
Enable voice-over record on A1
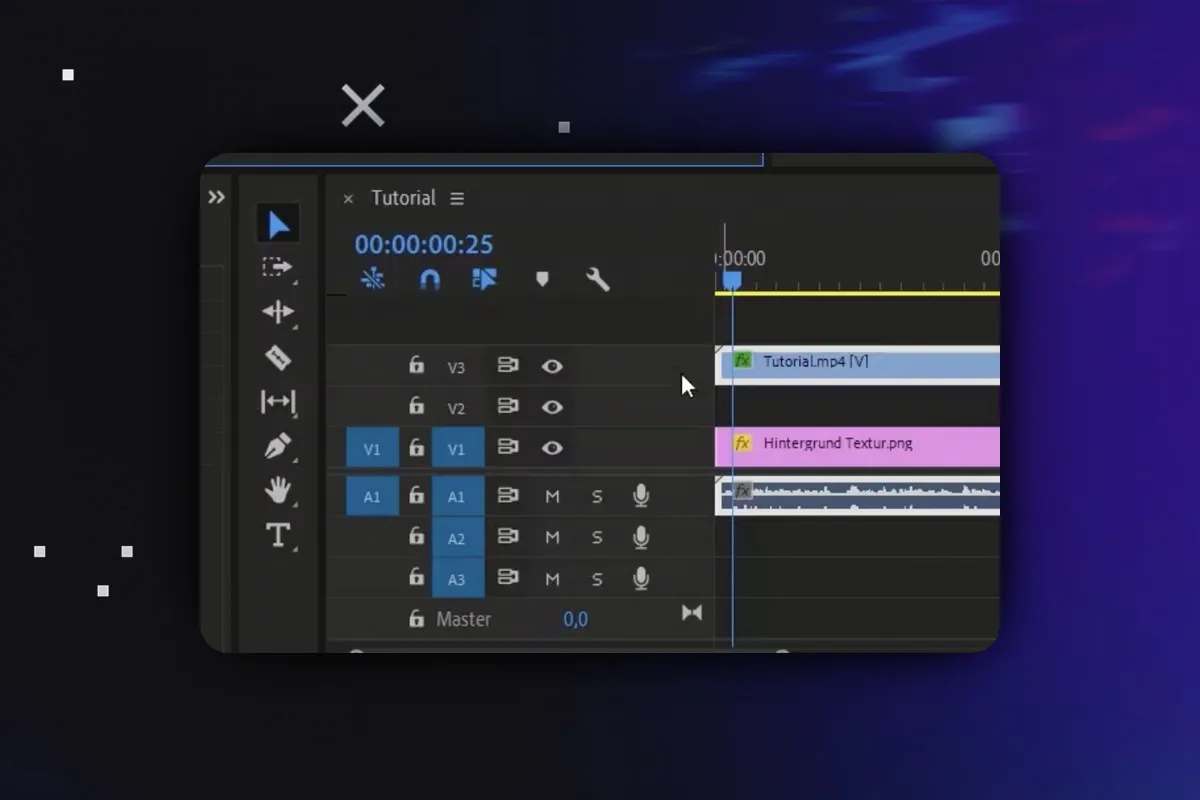coord(641,496)
